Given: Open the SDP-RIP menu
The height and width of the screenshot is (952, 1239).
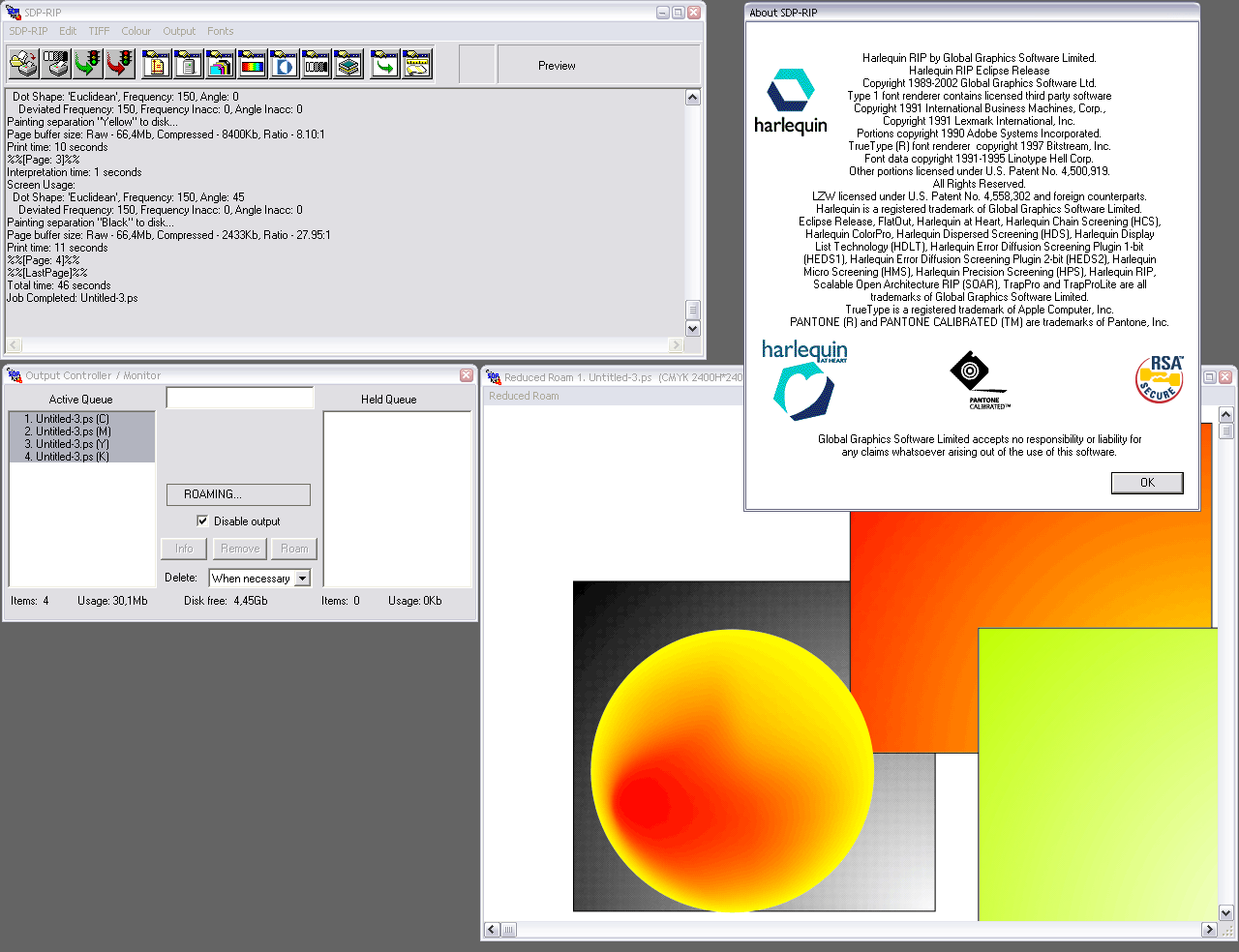Looking at the screenshot, I should point(28,31).
